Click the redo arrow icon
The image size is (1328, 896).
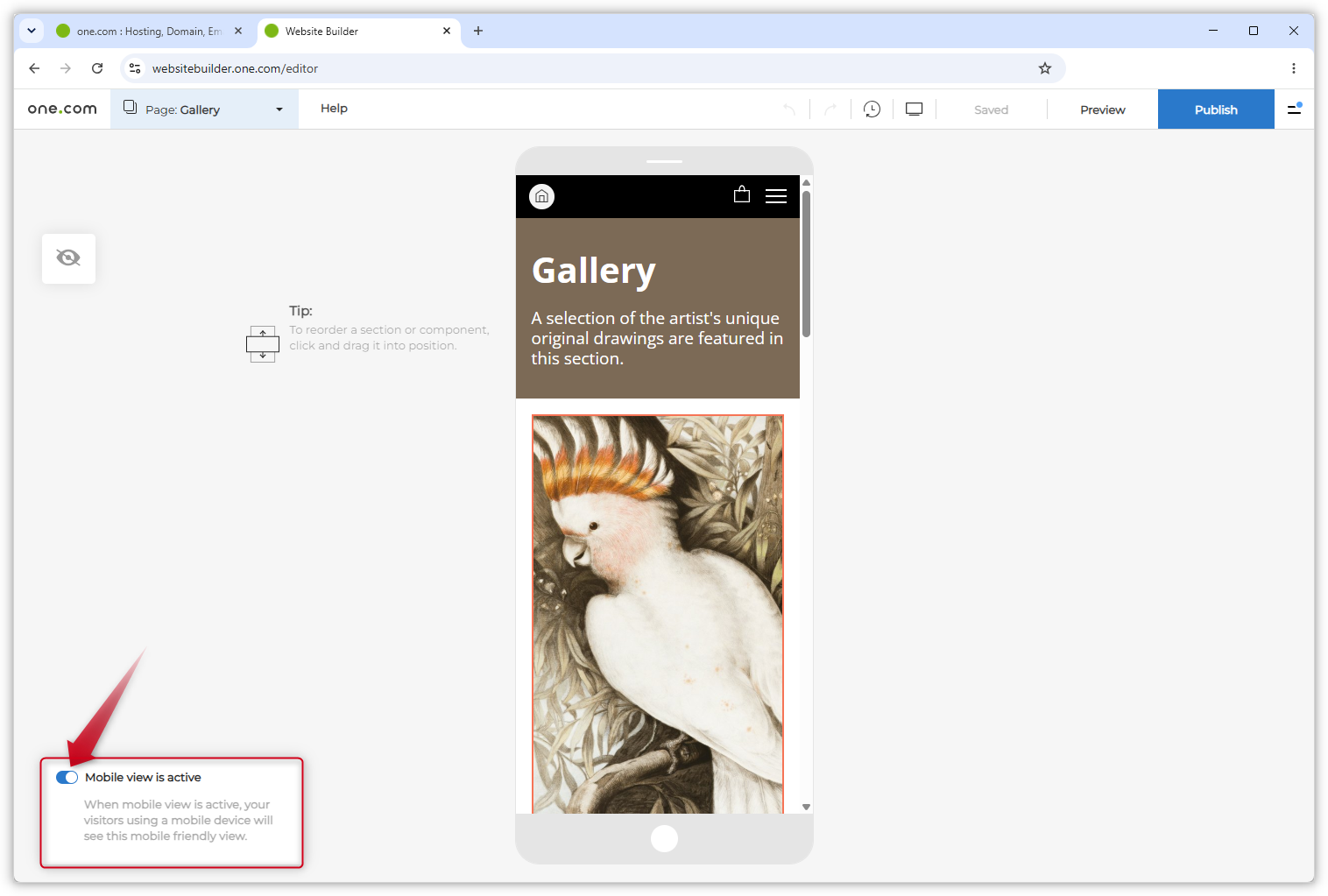click(x=830, y=109)
